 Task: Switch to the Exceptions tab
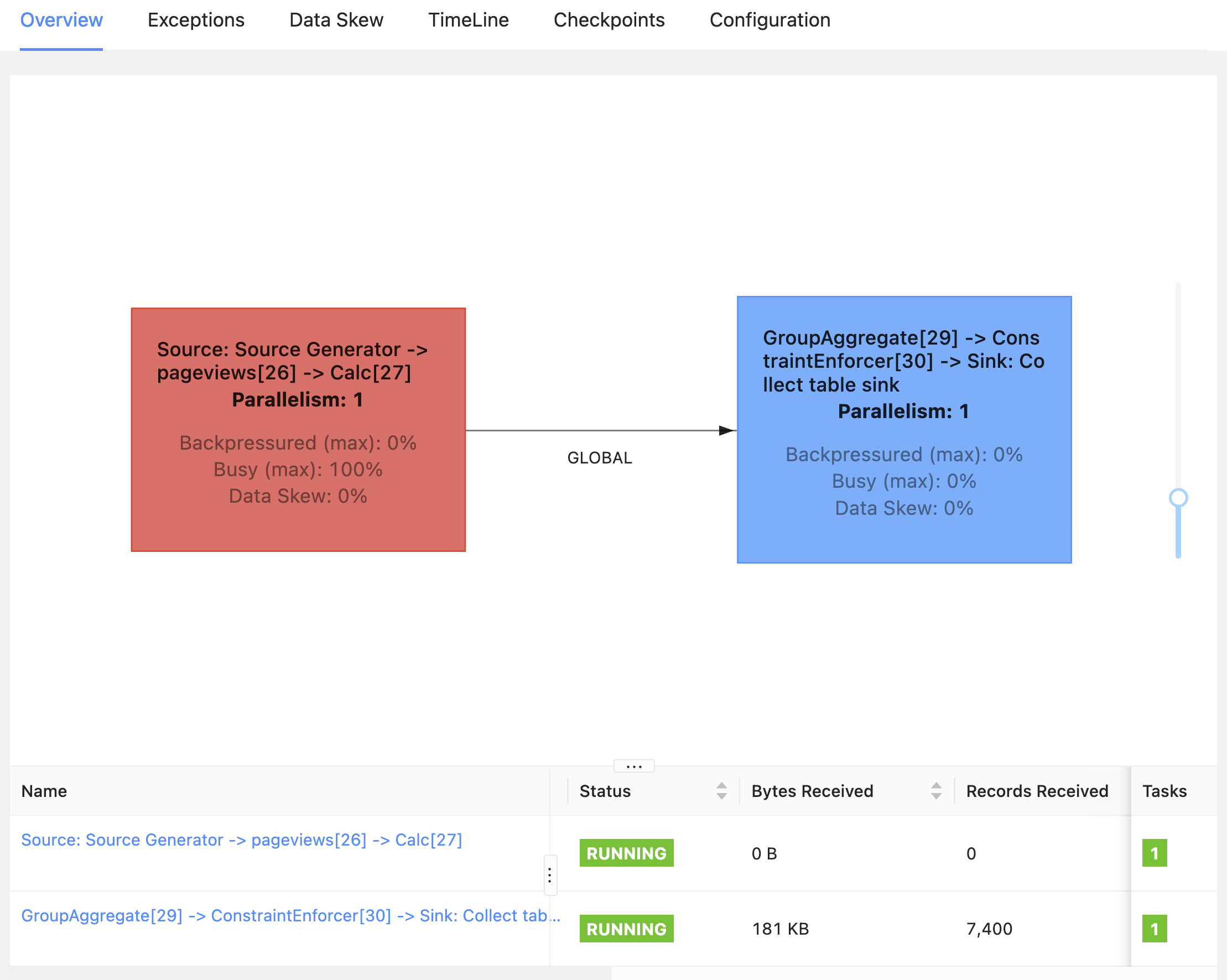point(196,20)
